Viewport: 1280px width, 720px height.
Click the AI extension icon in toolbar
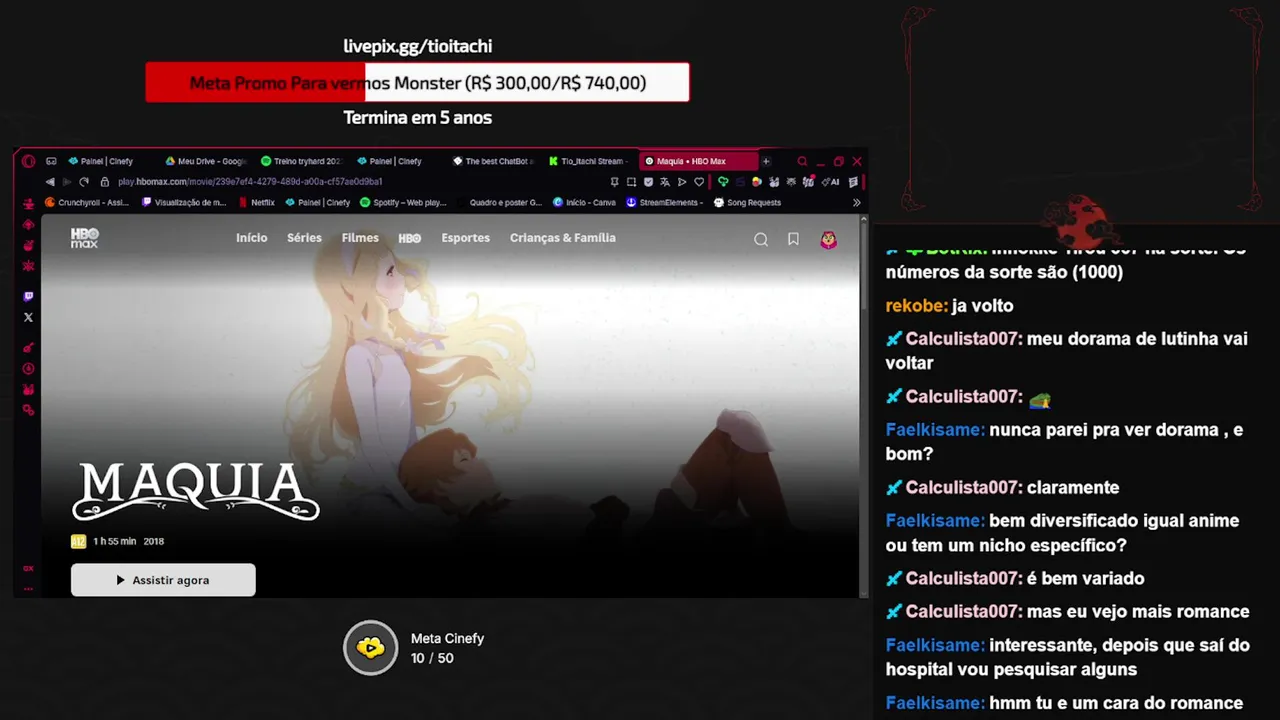point(832,182)
